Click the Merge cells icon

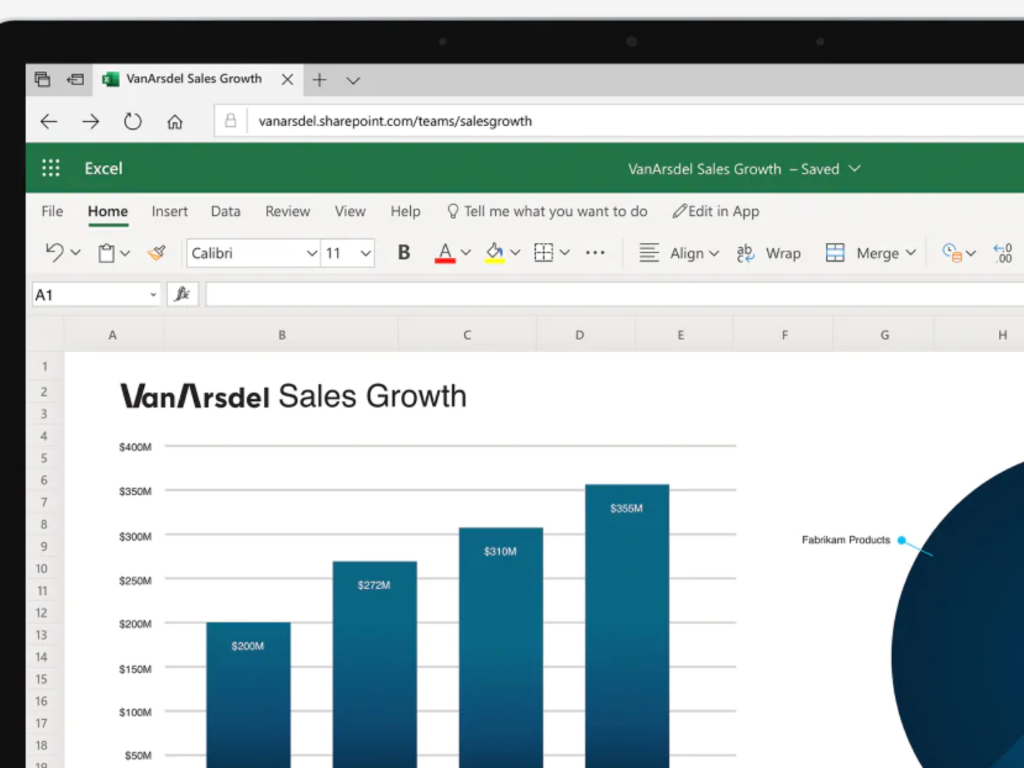835,253
